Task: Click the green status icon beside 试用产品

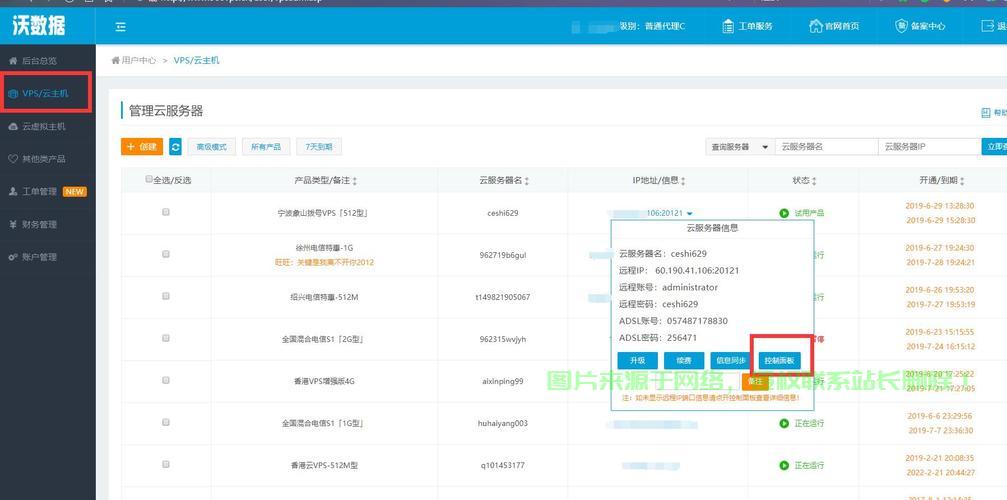Action: [x=784, y=213]
